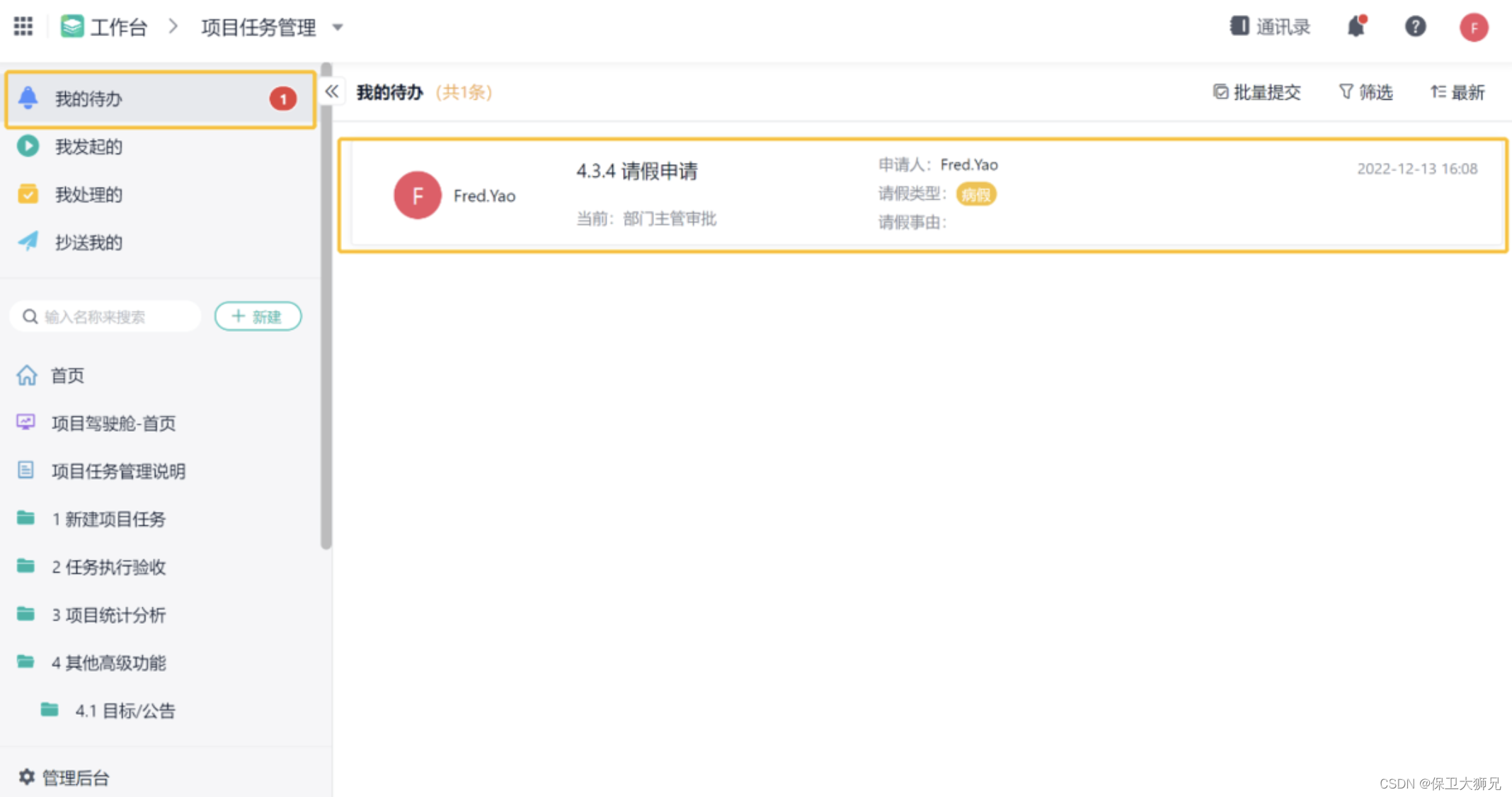Screen dimensions: 1512x797
Task: Click the 新建 button
Action: pos(258,316)
